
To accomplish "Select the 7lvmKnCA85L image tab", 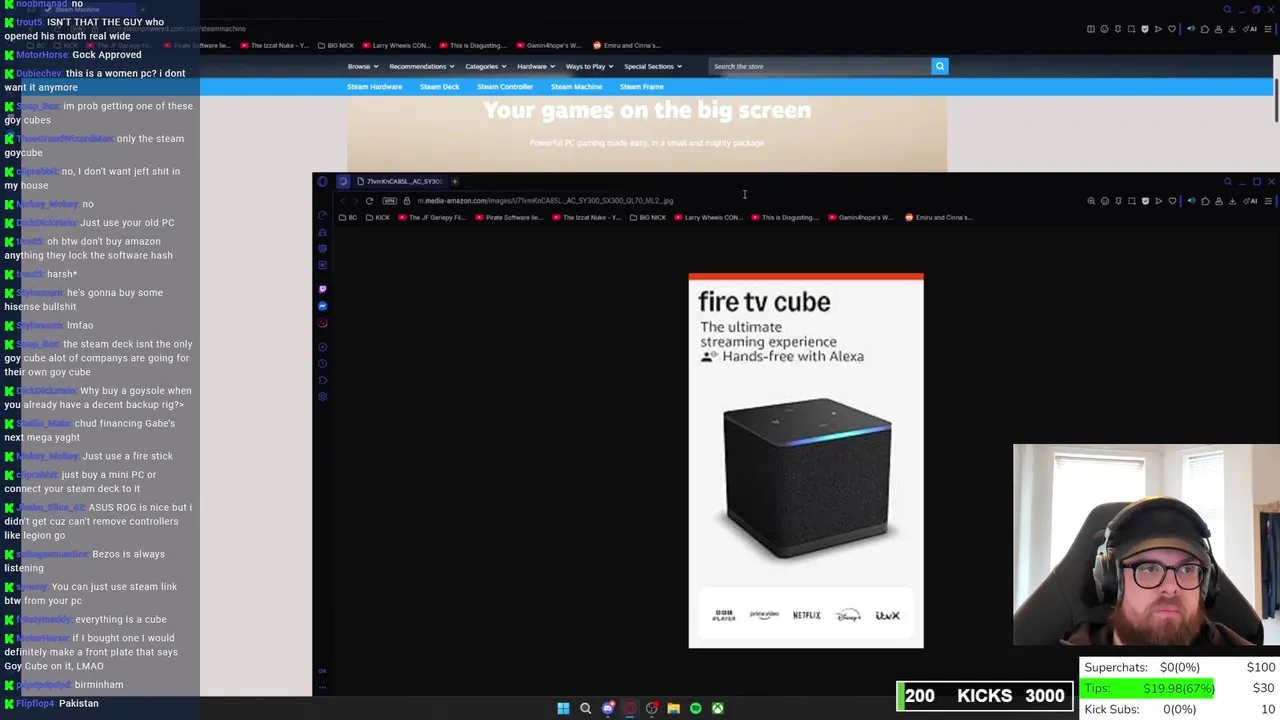I will click(x=400, y=181).
